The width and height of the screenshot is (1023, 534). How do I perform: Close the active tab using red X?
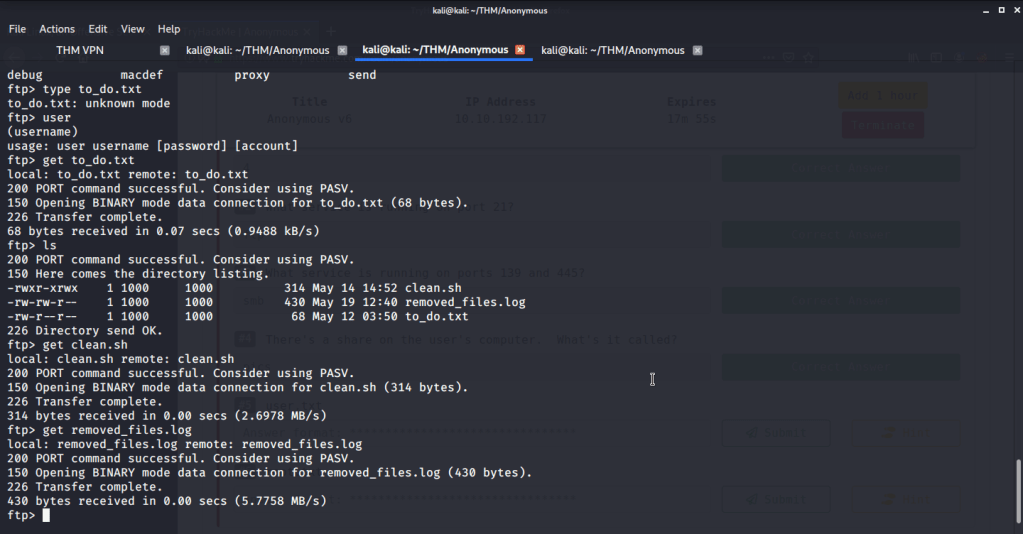(x=520, y=50)
